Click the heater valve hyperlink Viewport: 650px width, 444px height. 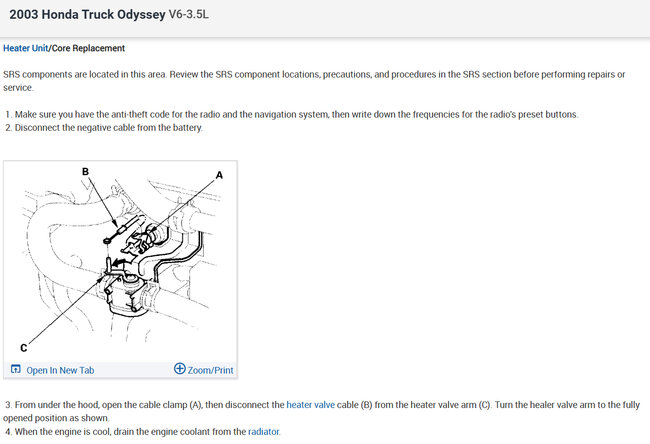pos(310,405)
